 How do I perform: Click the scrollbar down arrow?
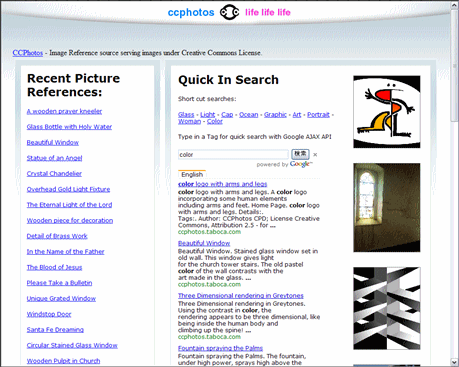pyautogui.click(x=455, y=362)
